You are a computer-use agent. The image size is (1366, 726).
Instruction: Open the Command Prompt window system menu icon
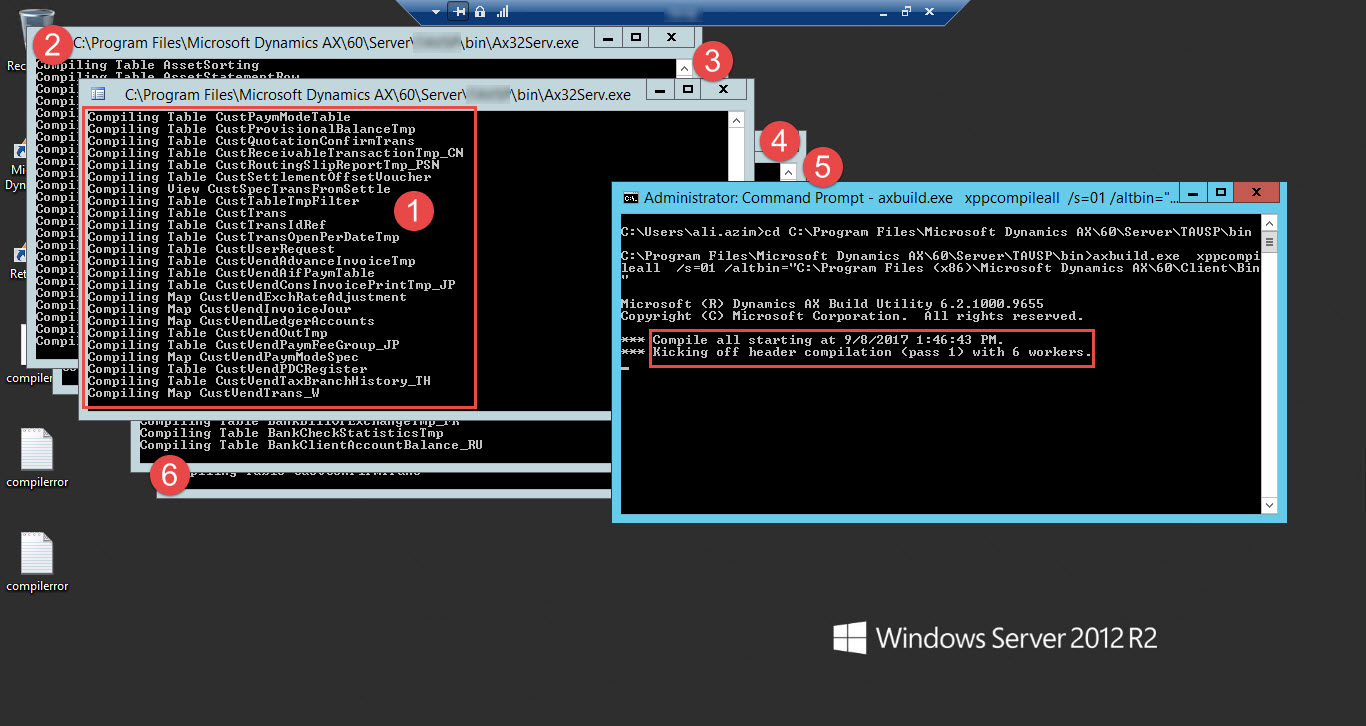(631, 197)
